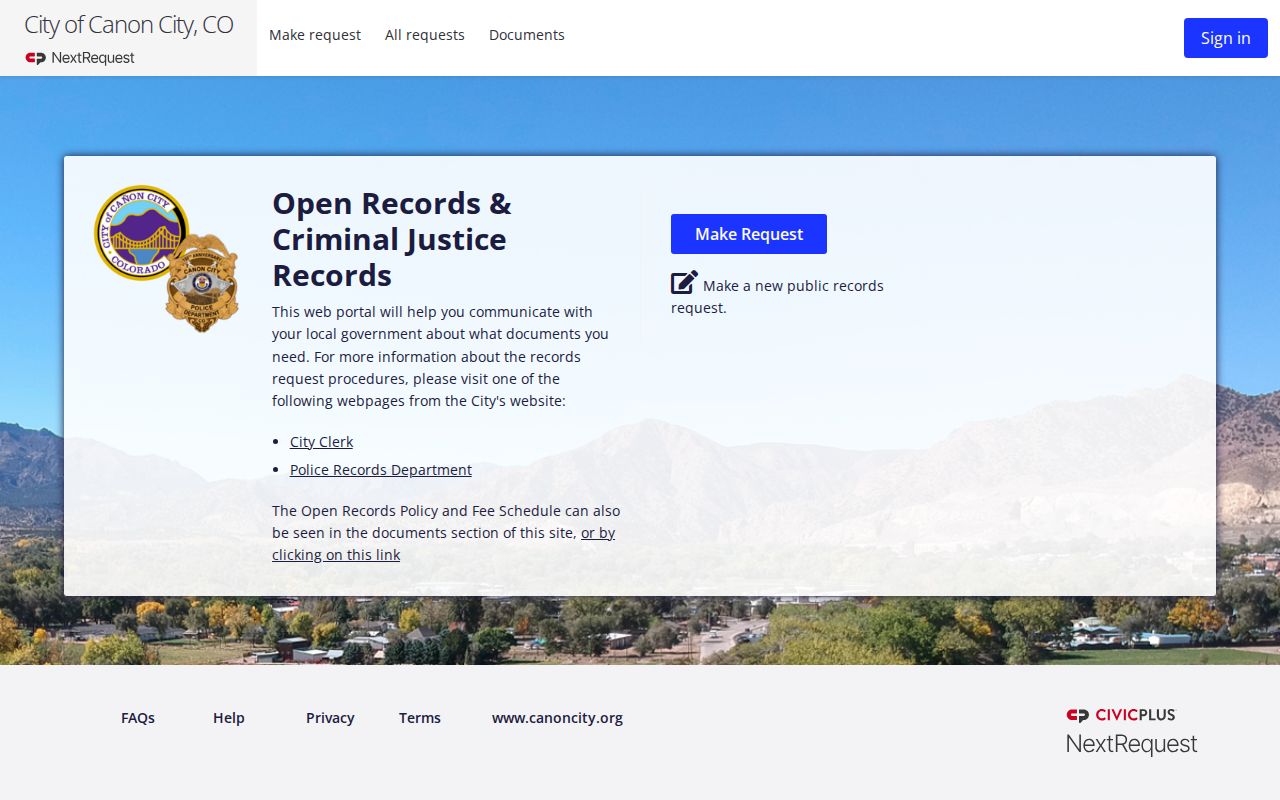Open the City Clerk link
Image resolution: width=1280 pixels, height=800 pixels.
pos(321,442)
